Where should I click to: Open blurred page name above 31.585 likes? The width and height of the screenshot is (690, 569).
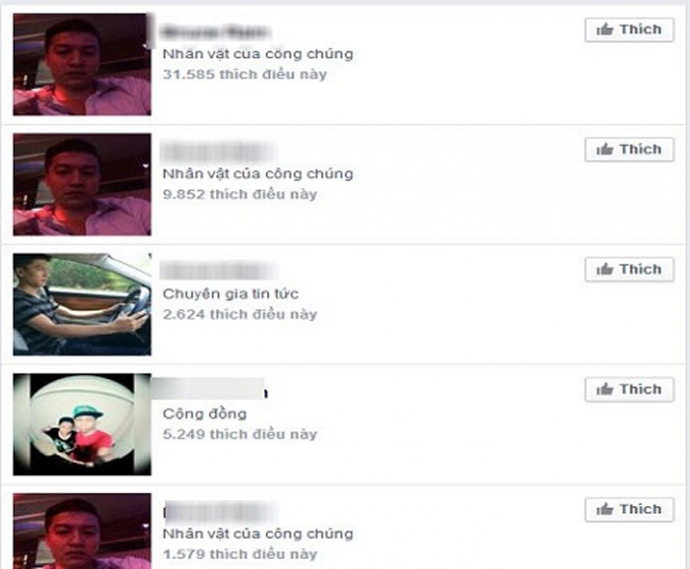[x=216, y=33]
